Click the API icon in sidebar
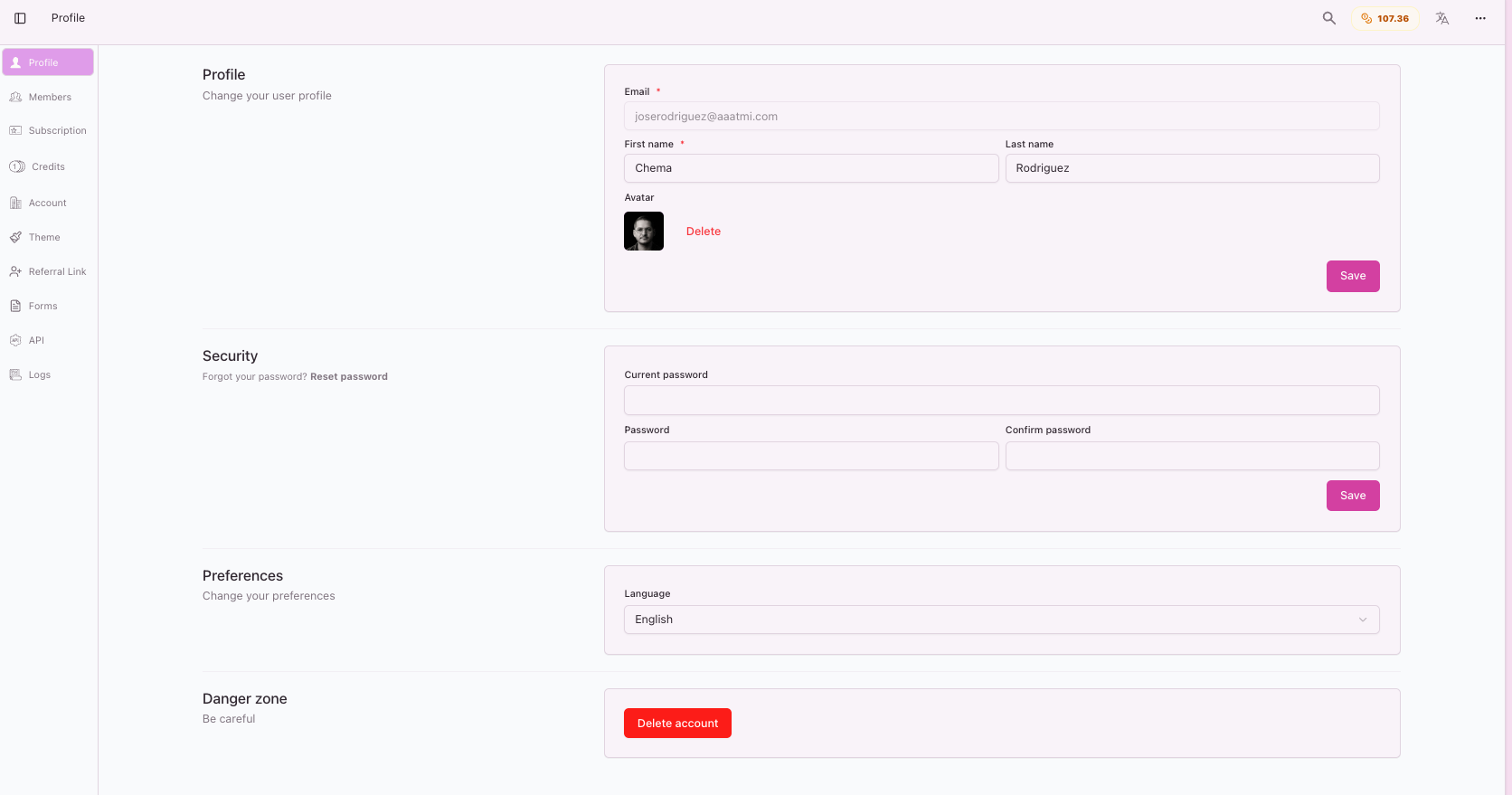Screen dimensions: 1512x795 tap(15, 340)
